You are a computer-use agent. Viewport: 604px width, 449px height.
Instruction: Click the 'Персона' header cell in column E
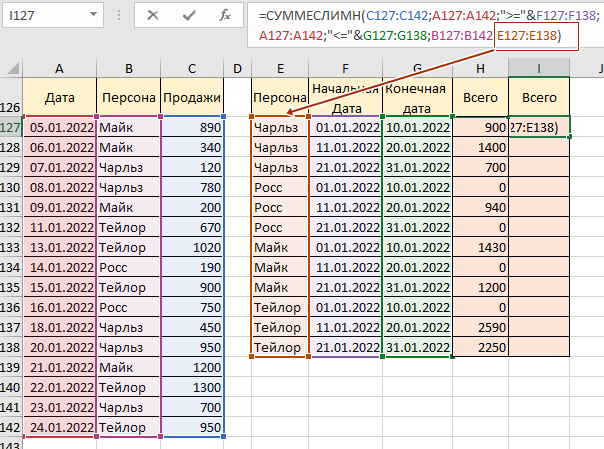[280, 97]
